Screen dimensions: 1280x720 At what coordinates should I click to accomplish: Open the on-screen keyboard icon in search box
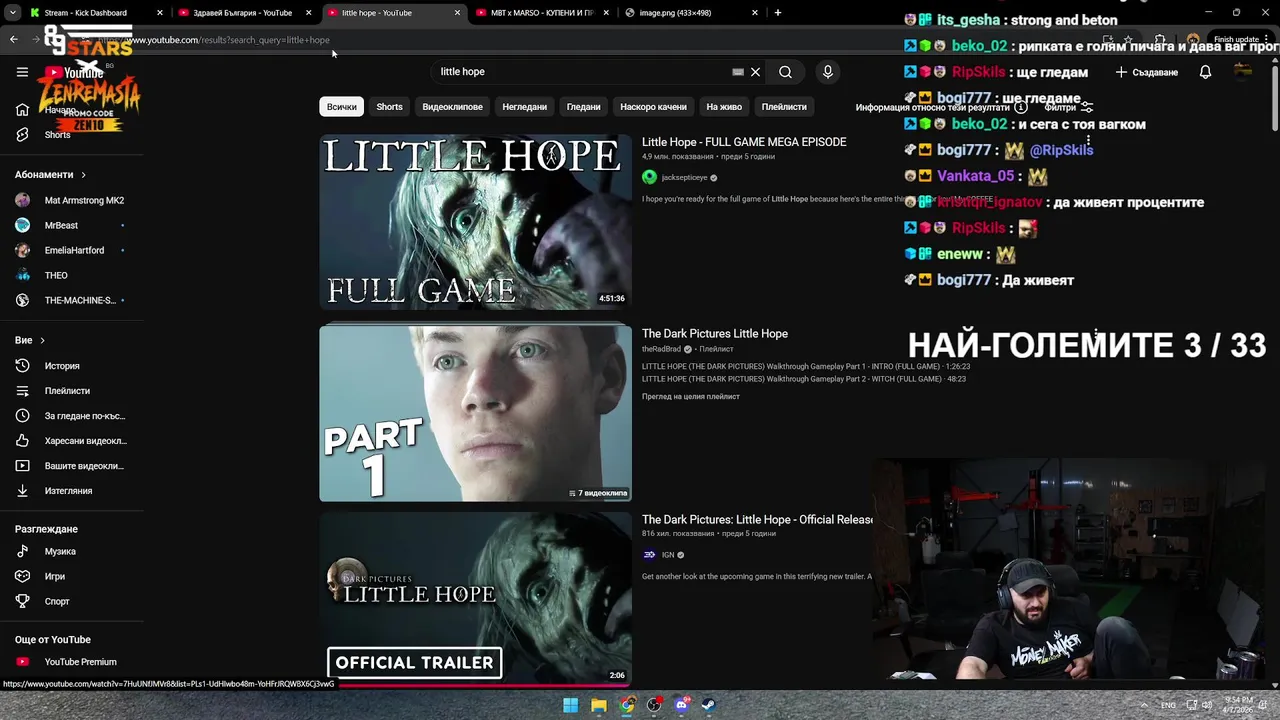click(738, 72)
